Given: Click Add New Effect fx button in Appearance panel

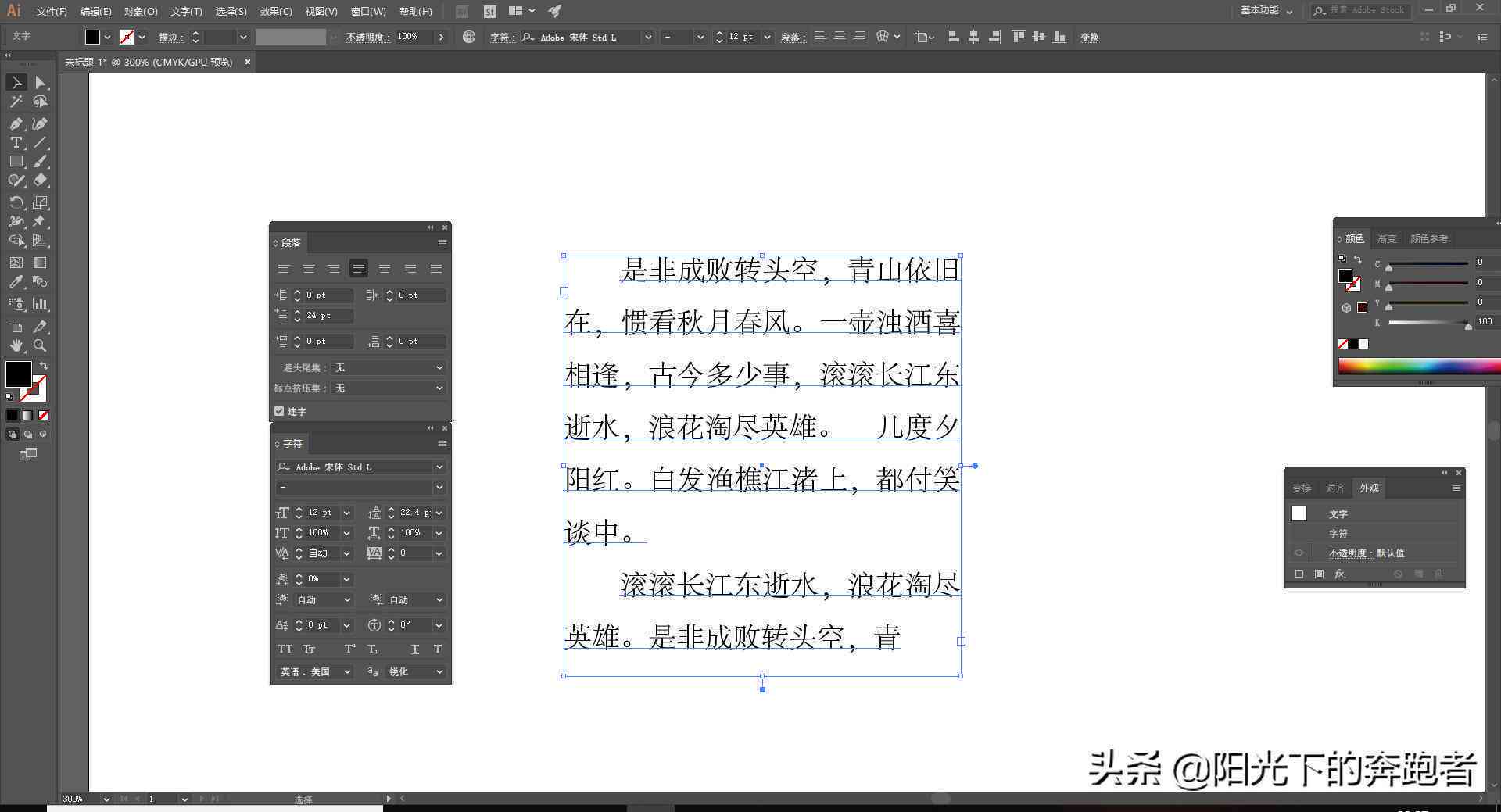Looking at the screenshot, I should [x=1340, y=574].
